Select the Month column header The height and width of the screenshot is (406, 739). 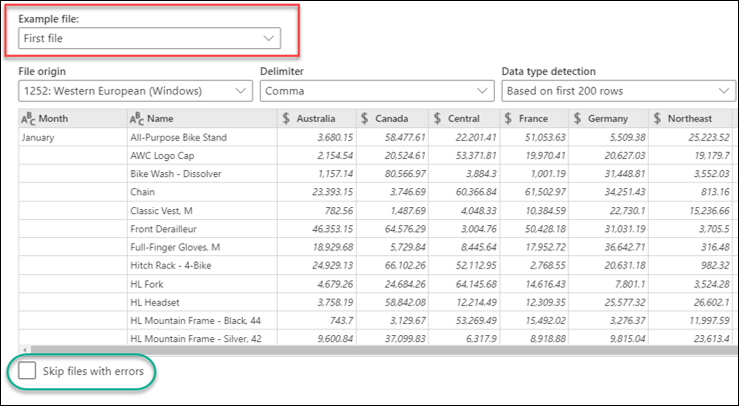73,118
